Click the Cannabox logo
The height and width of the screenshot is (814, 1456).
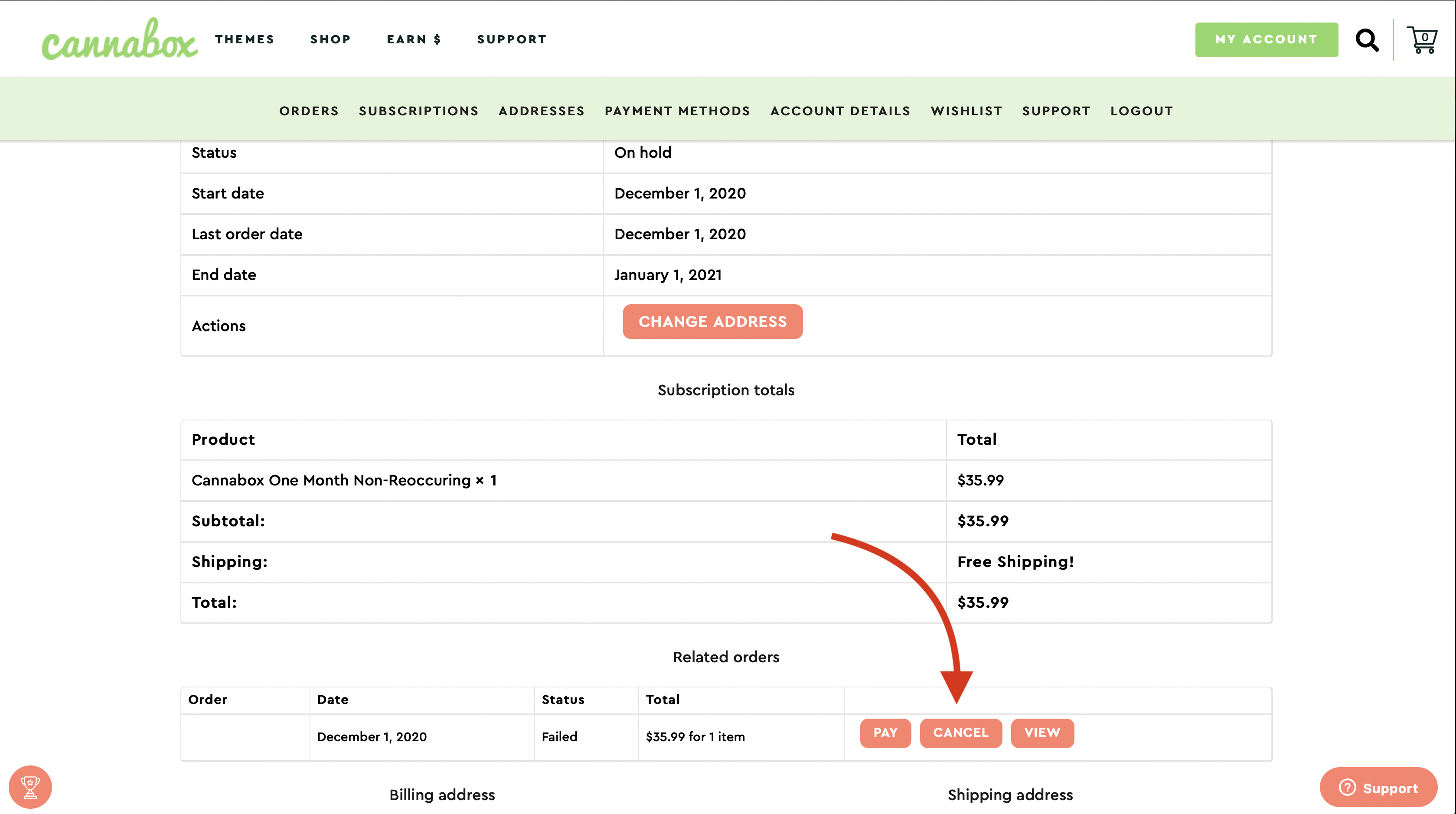[119, 39]
